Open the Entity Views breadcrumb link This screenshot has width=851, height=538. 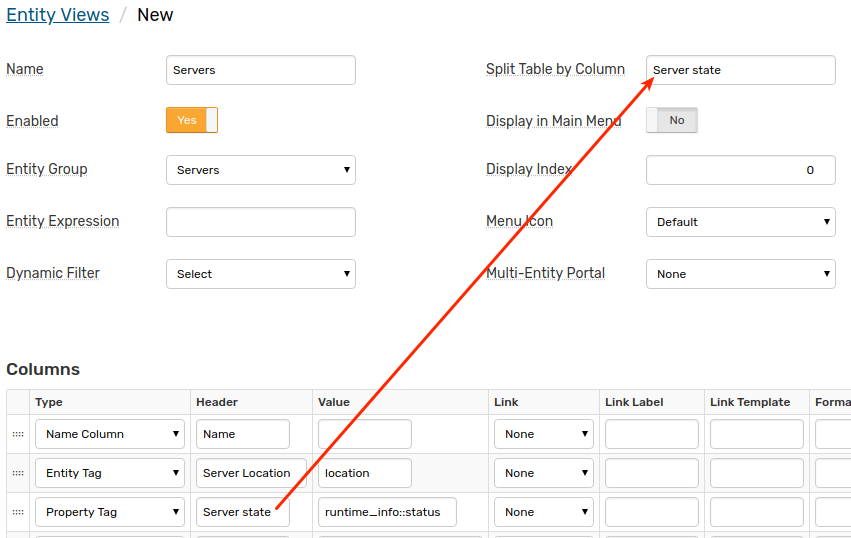[58, 15]
